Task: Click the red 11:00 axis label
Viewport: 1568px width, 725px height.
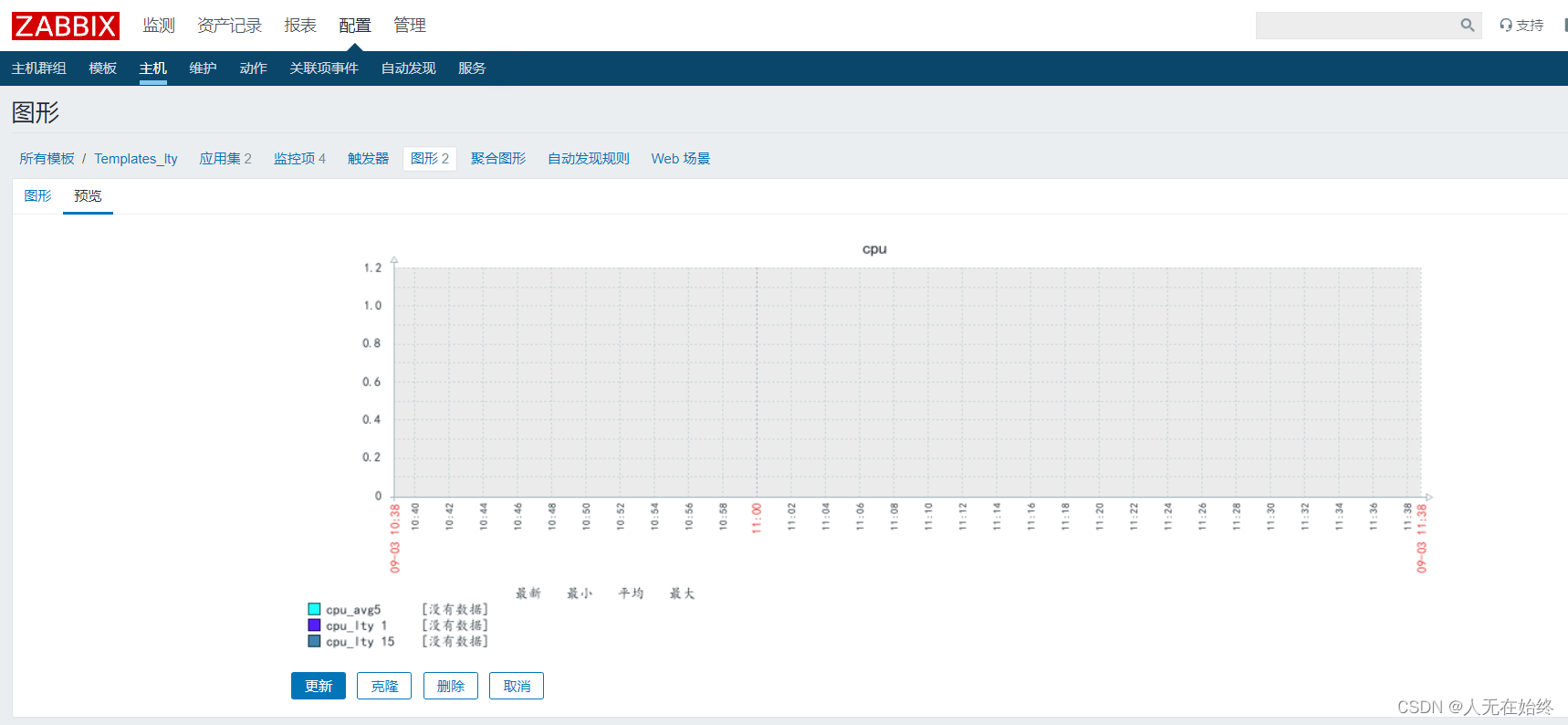Action: pyautogui.click(x=757, y=518)
